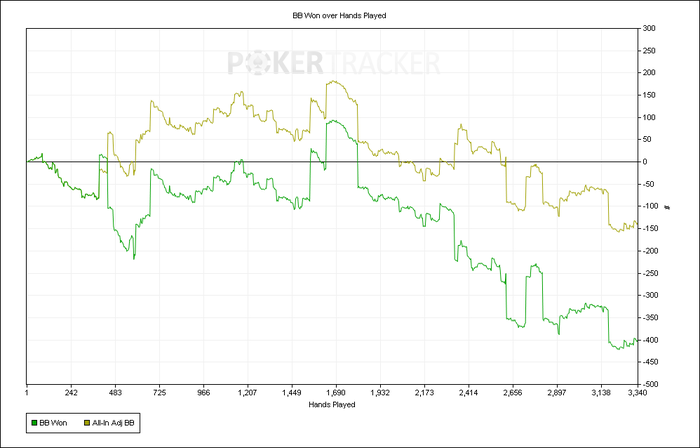The height and width of the screenshot is (448, 700).
Task: Click y-axis label -200
Action: coord(650,251)
